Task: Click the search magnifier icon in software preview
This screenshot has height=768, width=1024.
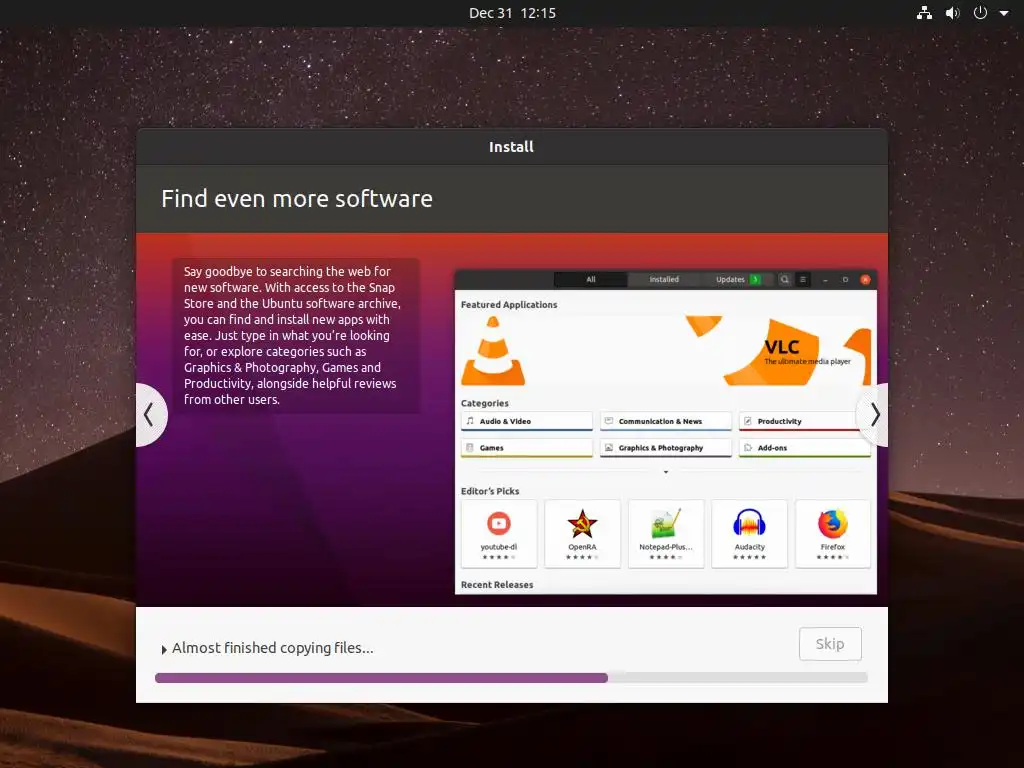Action: pos(784,280)
